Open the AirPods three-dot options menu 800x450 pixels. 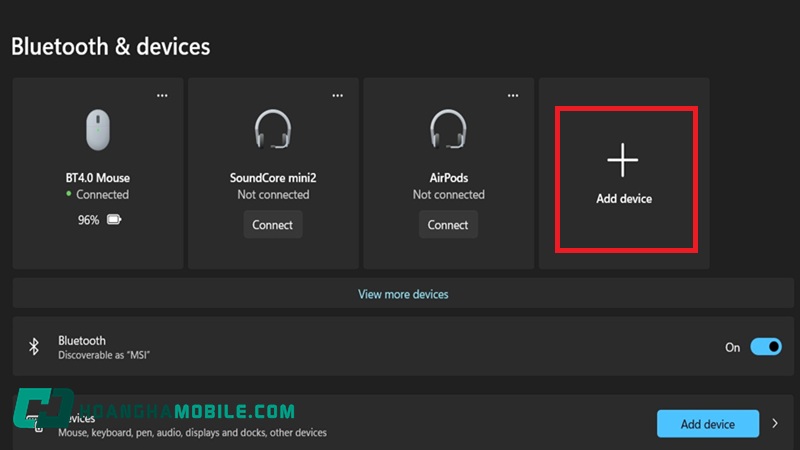(513, 95)
